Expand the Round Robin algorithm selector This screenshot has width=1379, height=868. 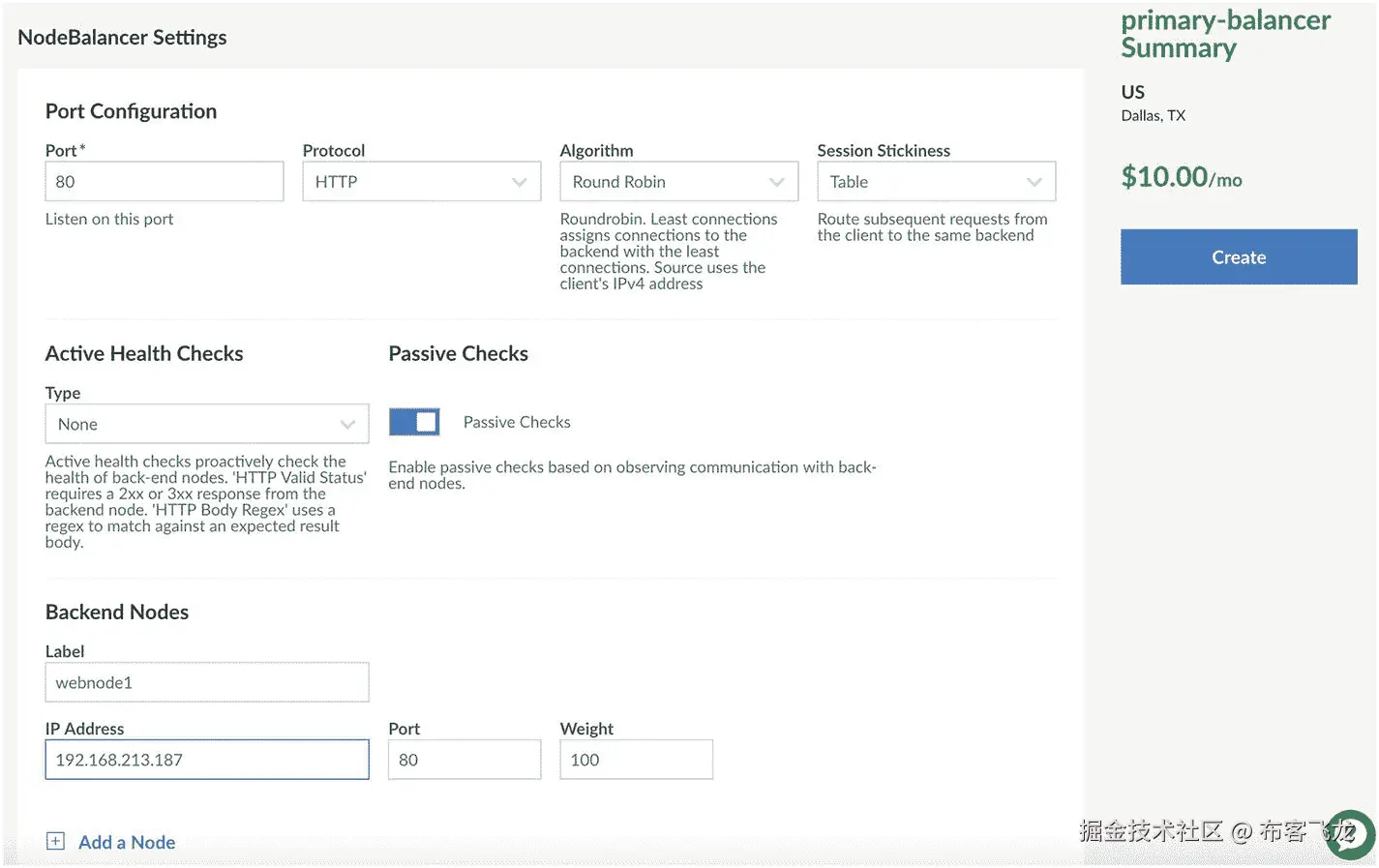click(677, 182)
